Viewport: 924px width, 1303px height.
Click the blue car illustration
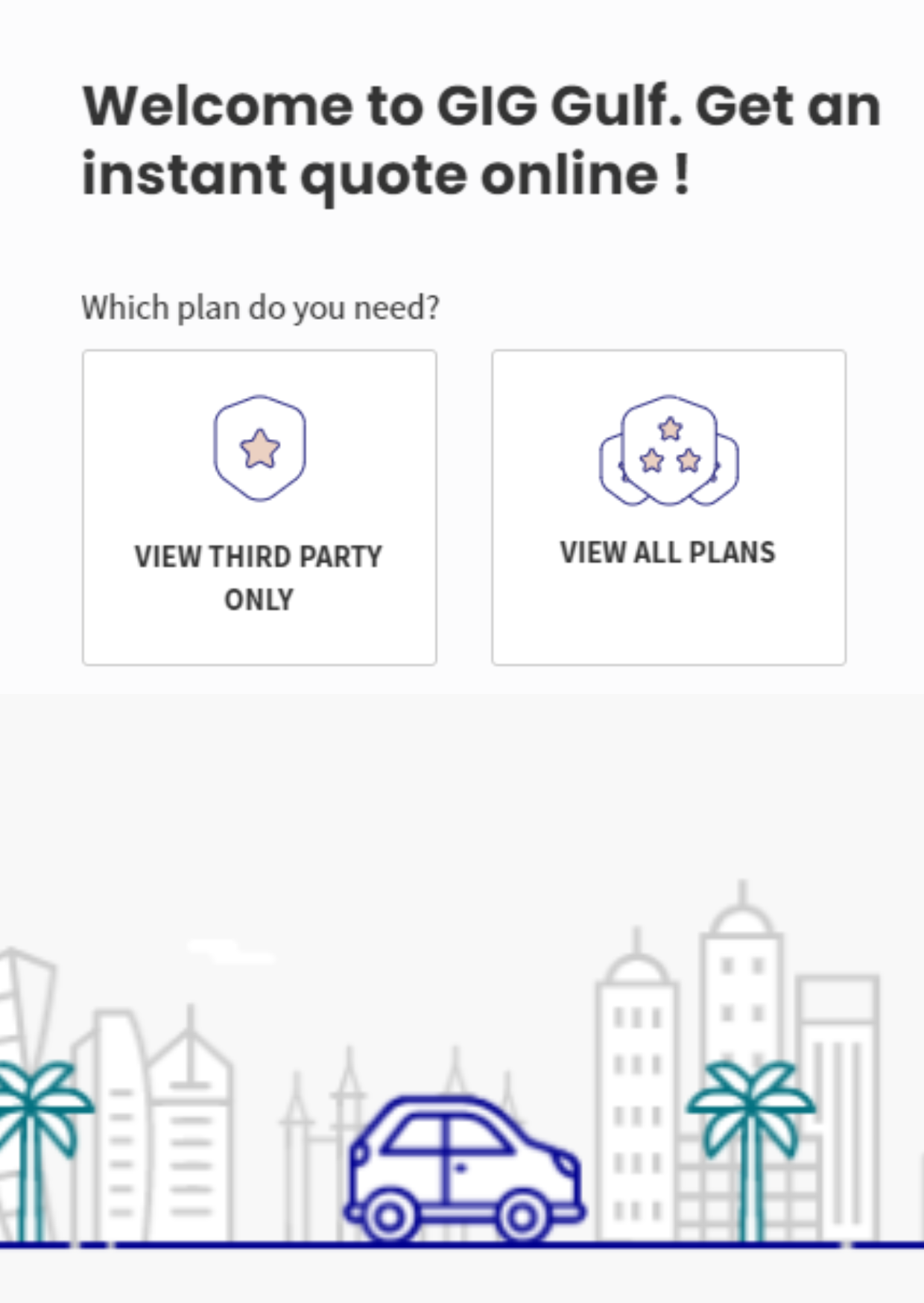click(x=464, y=1169)
